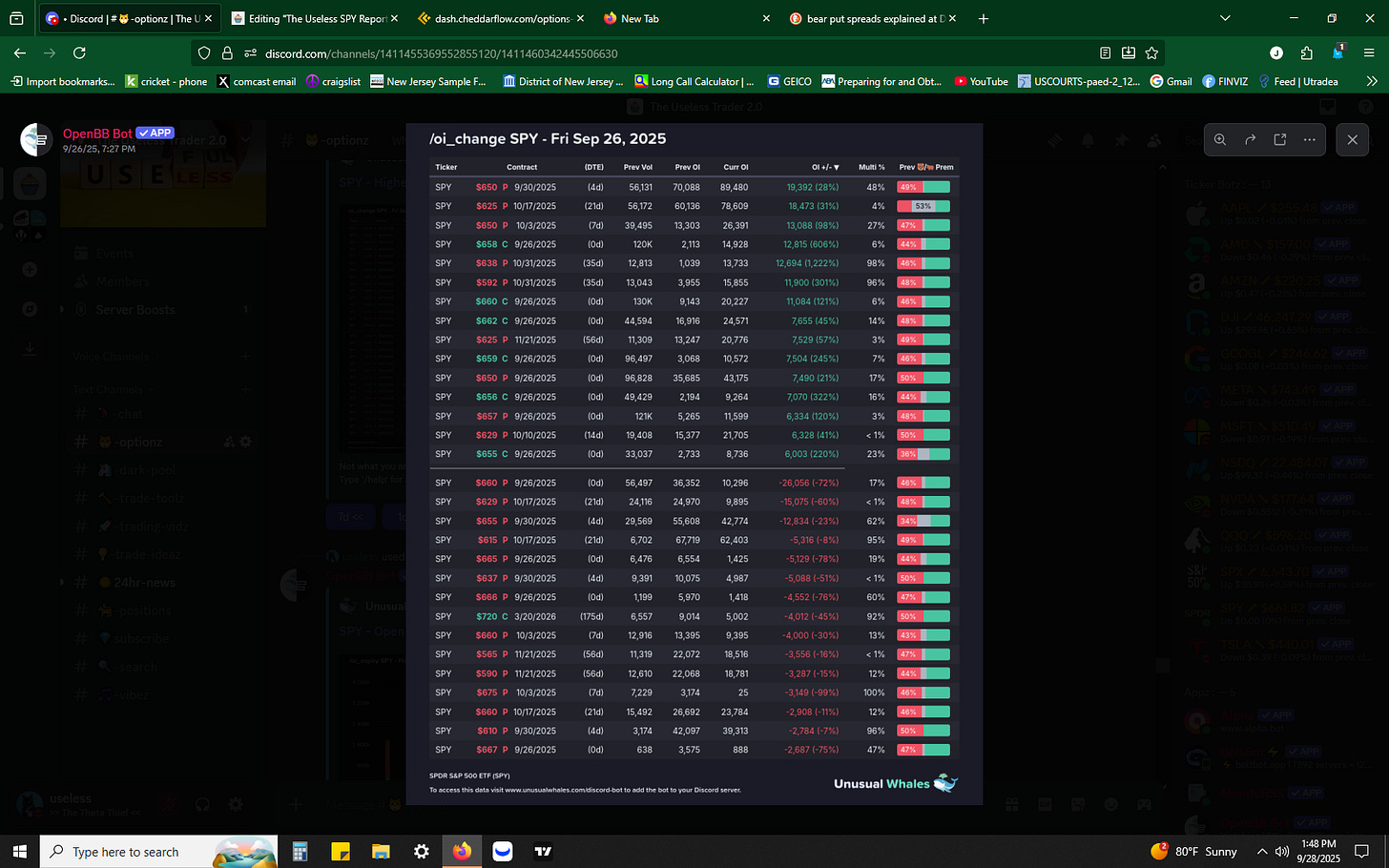1389x868 pixels.
Task: Click the OpenBB Bot avatar
Action: click(x=36, y=139)
